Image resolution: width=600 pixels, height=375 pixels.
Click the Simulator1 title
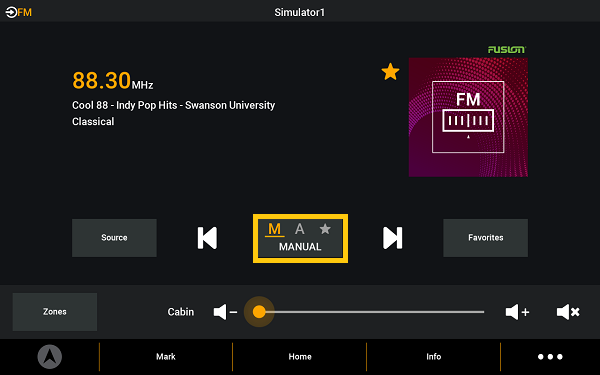[300, 13]
